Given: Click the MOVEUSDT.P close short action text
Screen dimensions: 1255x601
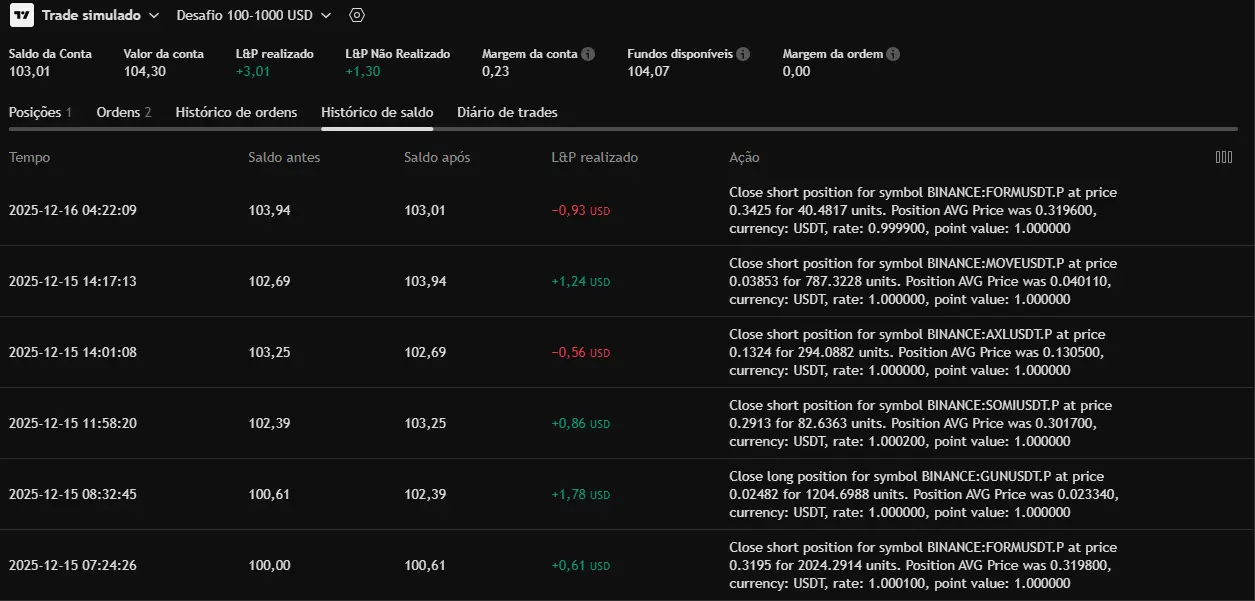Looking at the screenshot, I should tap(923, 281).
